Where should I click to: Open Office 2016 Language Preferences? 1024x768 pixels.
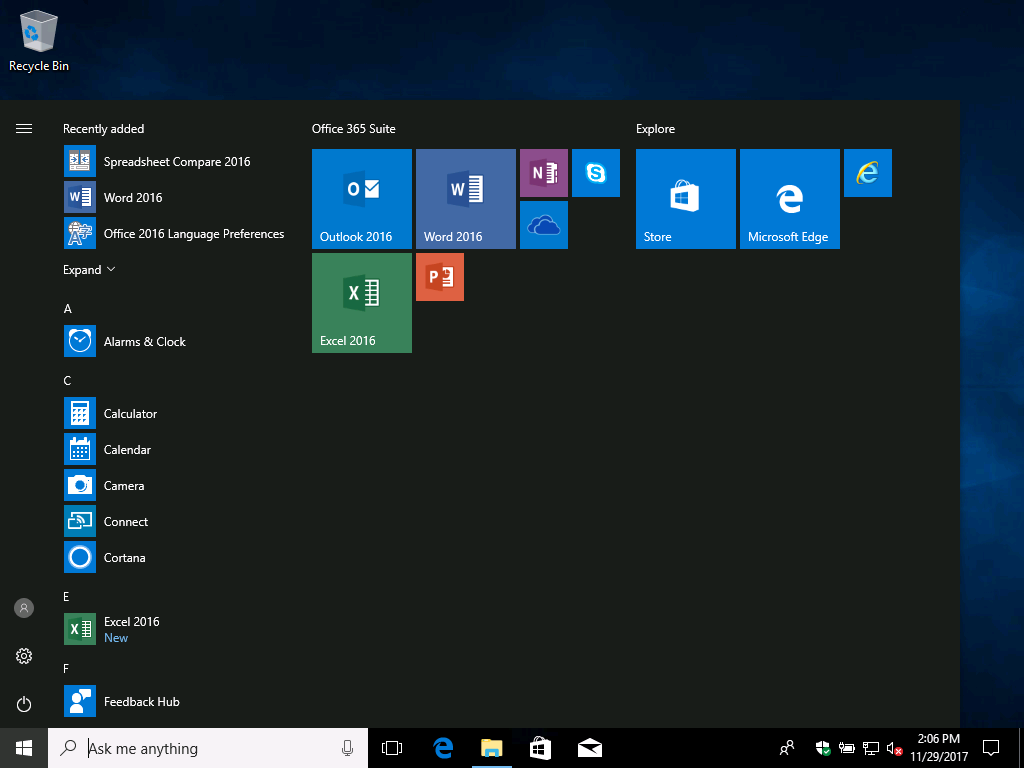(176, 233)
